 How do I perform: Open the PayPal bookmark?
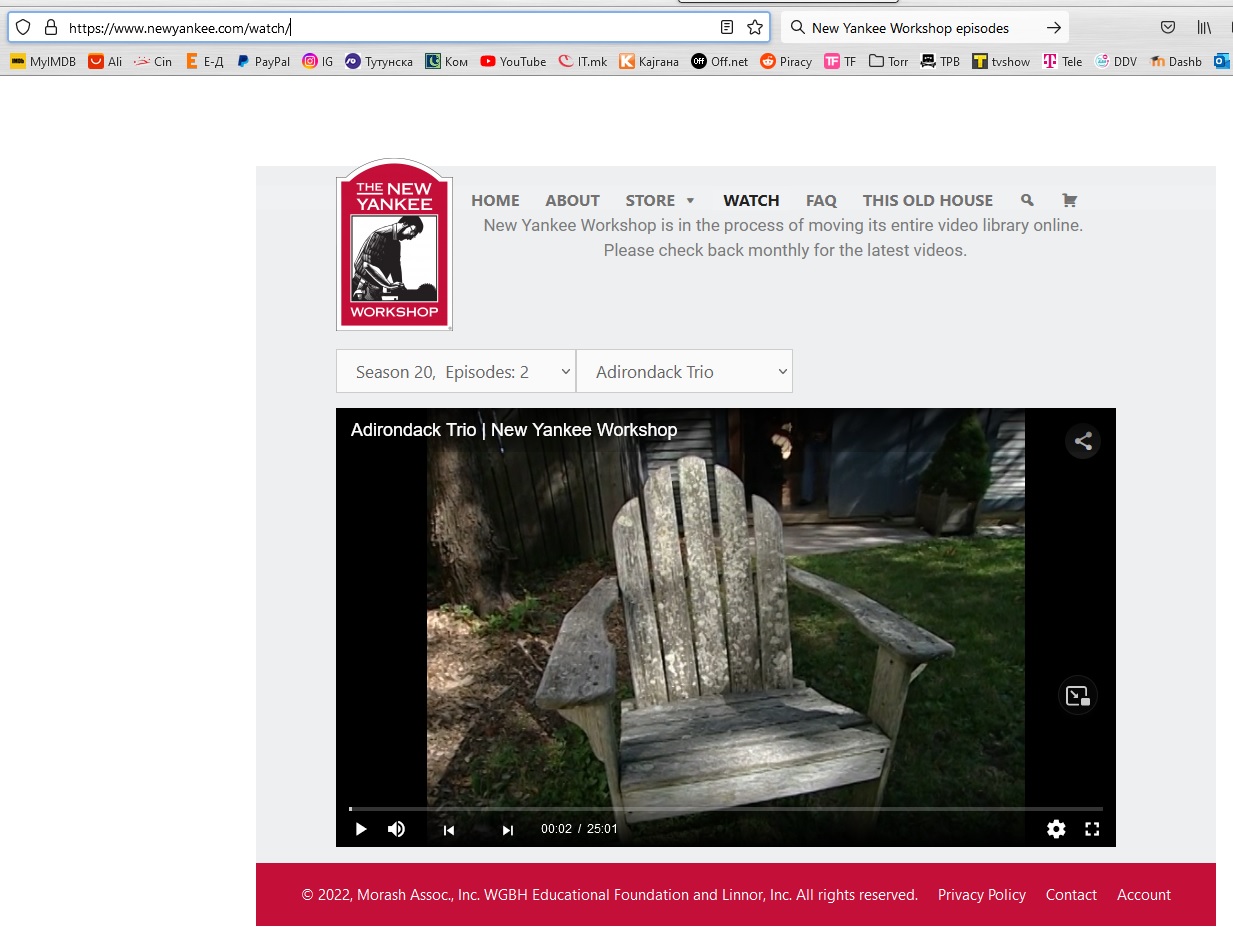263,61
